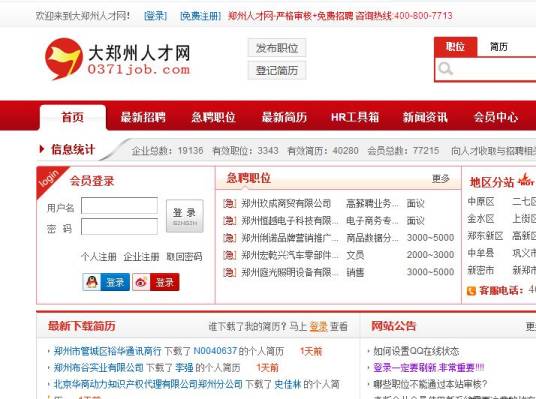Open the 郑州恒越电子科技有限 listing
536x399 pixels.
[x=290, y=221]
